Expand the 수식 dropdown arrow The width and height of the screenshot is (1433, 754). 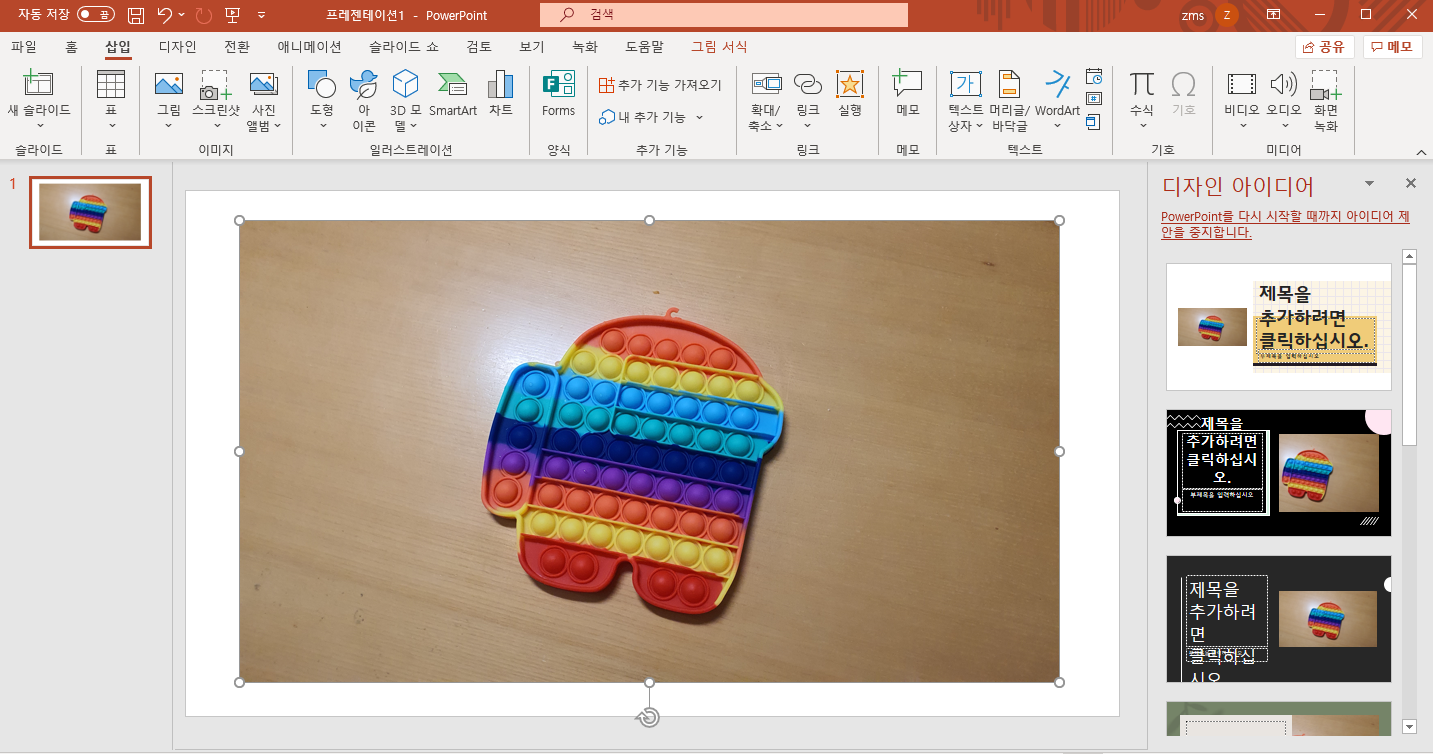[1141, 126]
